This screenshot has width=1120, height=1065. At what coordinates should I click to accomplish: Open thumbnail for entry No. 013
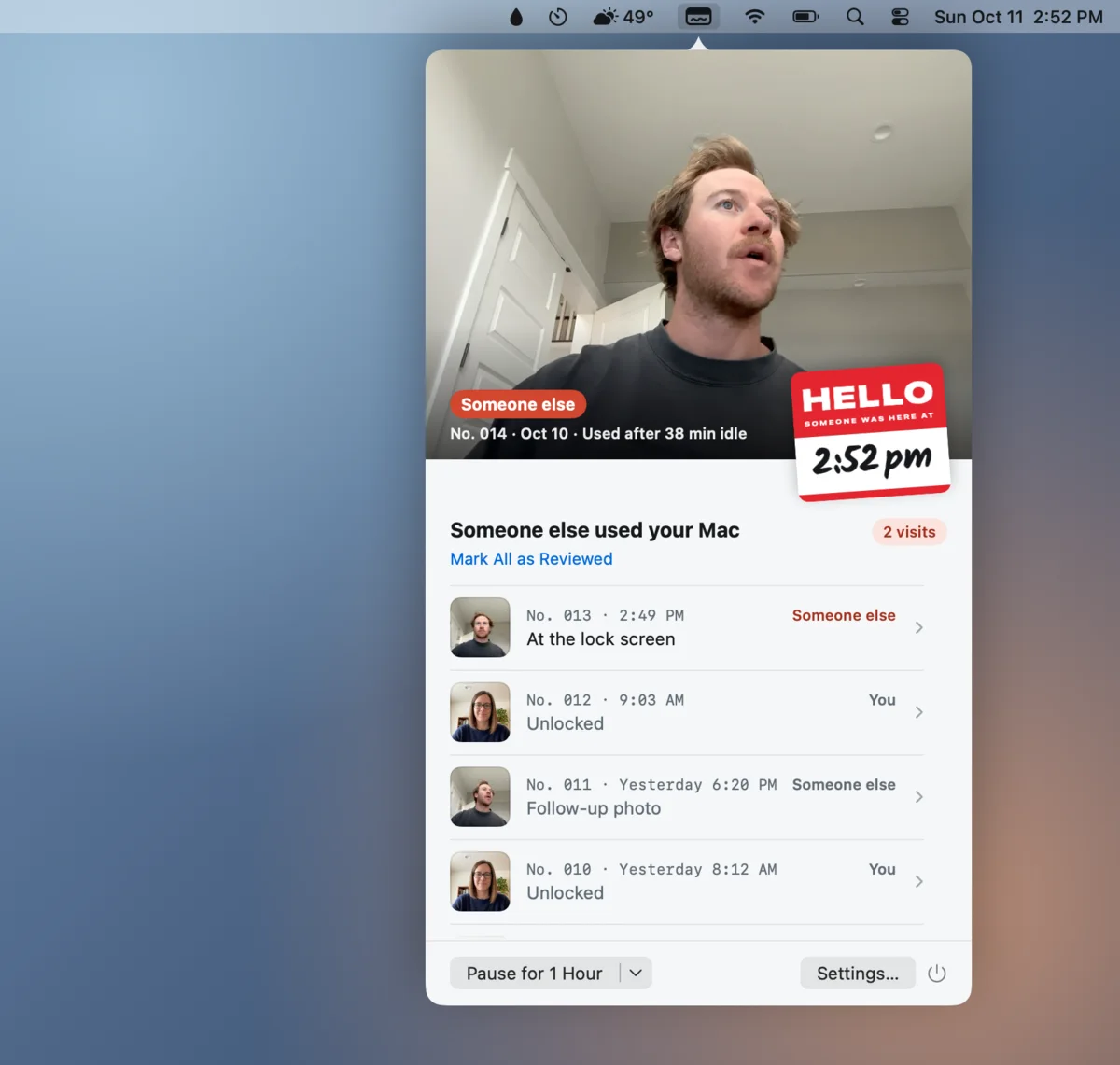pos(480,627)
